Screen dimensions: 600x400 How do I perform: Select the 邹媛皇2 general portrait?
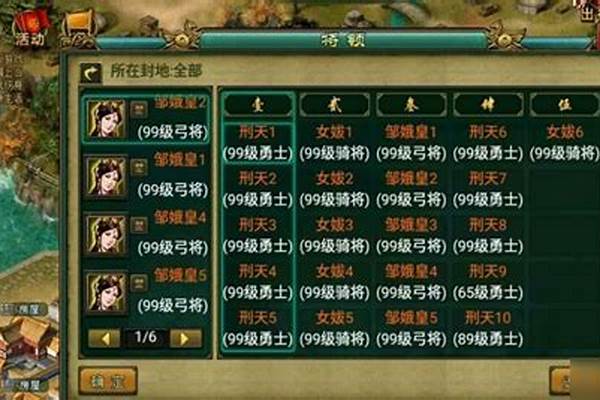pos(106,119)
